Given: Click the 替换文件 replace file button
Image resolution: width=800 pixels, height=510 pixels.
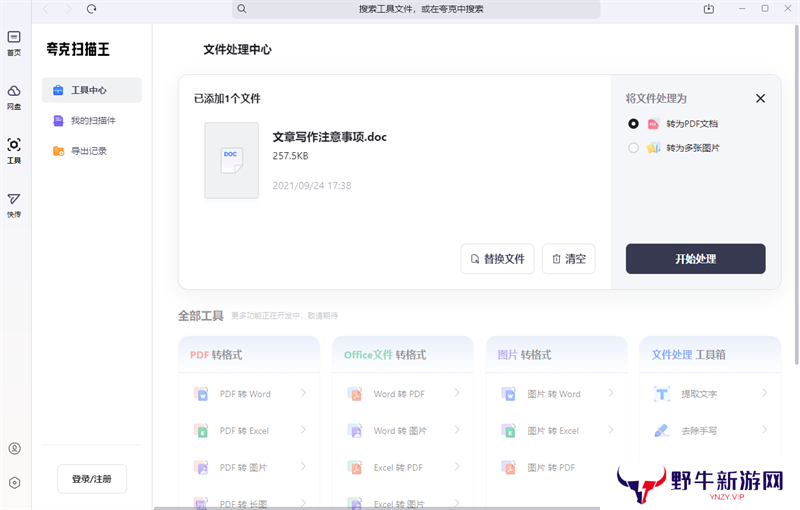Looking at the screenshot, I should coord(497,259).
